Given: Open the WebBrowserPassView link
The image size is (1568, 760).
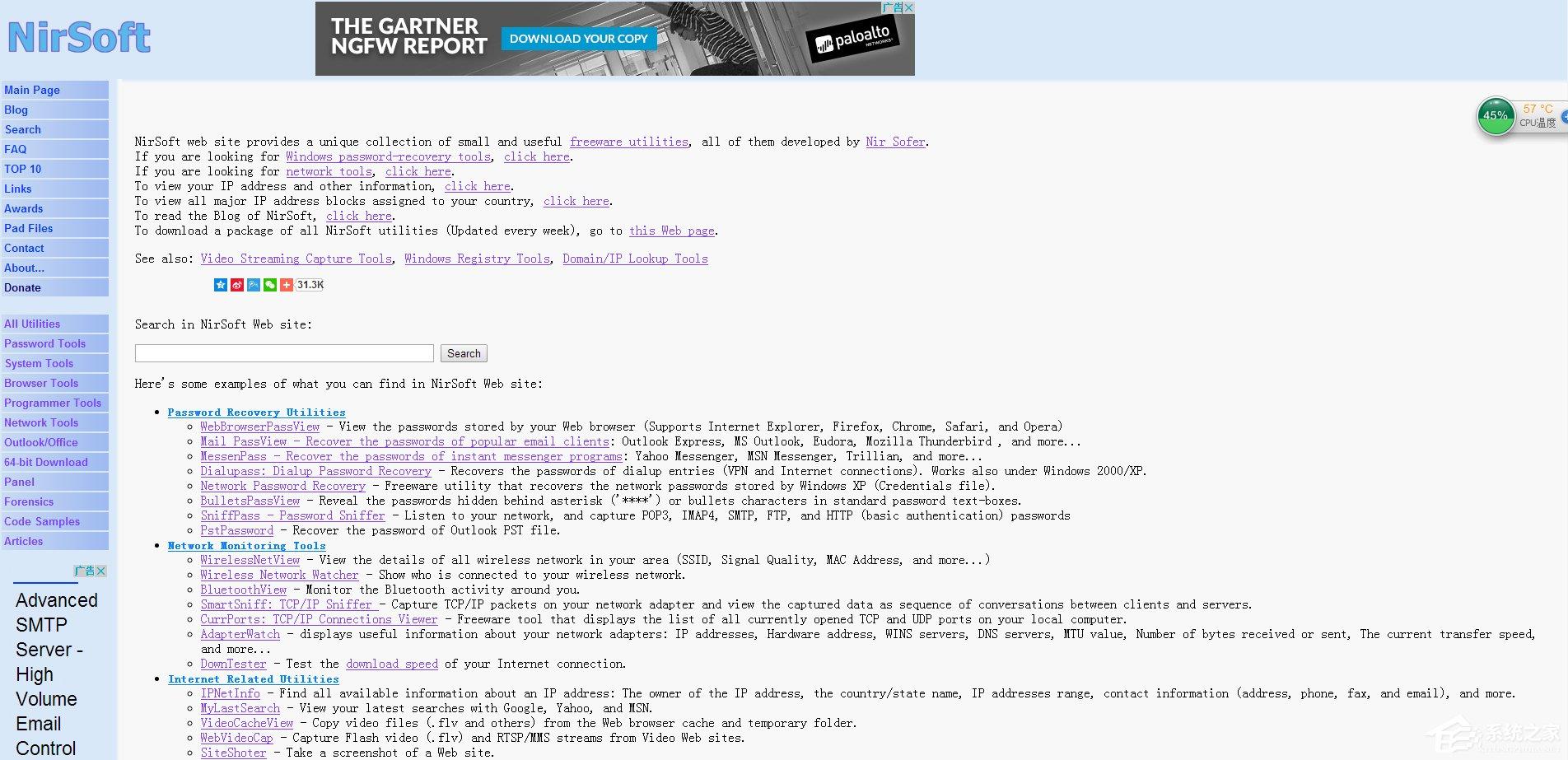Looking at the screenshot, I should (260, 427).
